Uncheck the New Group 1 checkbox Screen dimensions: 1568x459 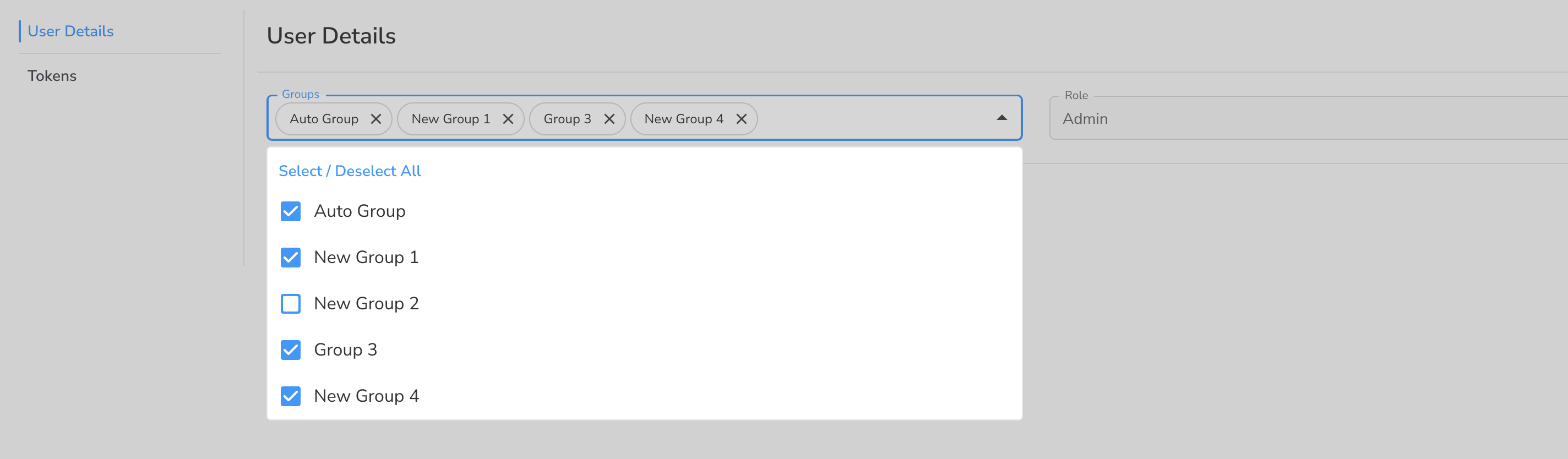(290, 258)
